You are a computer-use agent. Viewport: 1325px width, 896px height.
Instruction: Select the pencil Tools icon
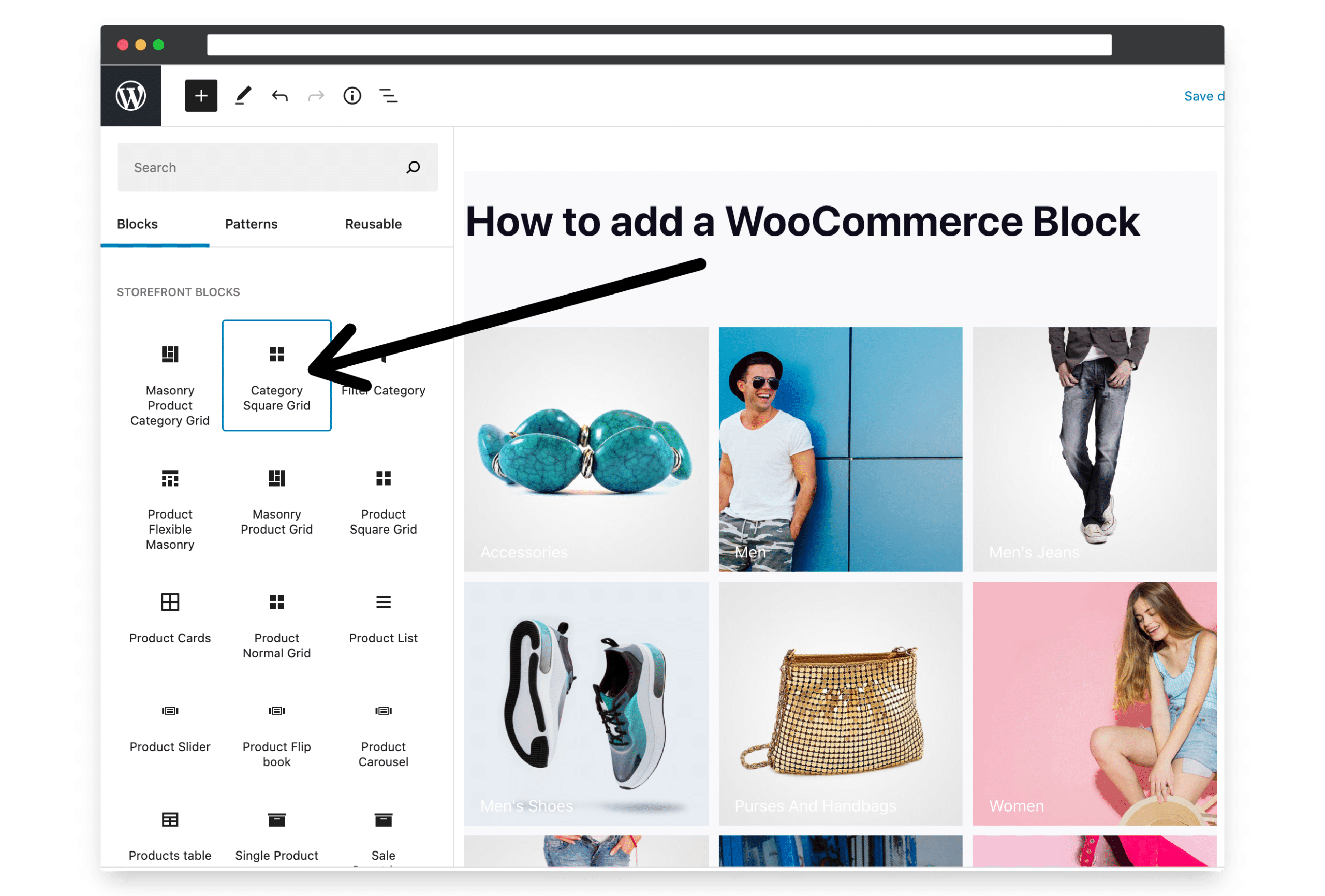(x=243, y=95)
